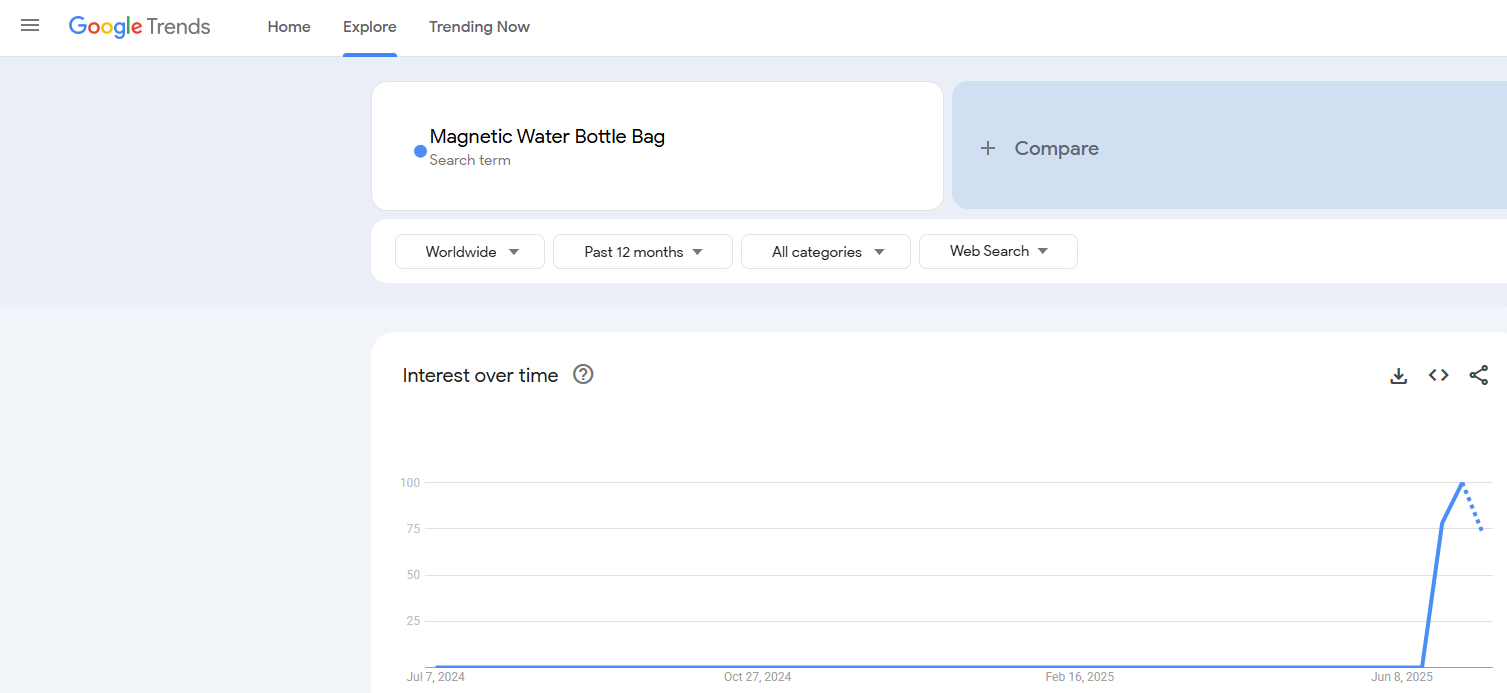Screen dimensions: 1507x693
Task: Click the blue search term indicator dot
Action: 419,151
